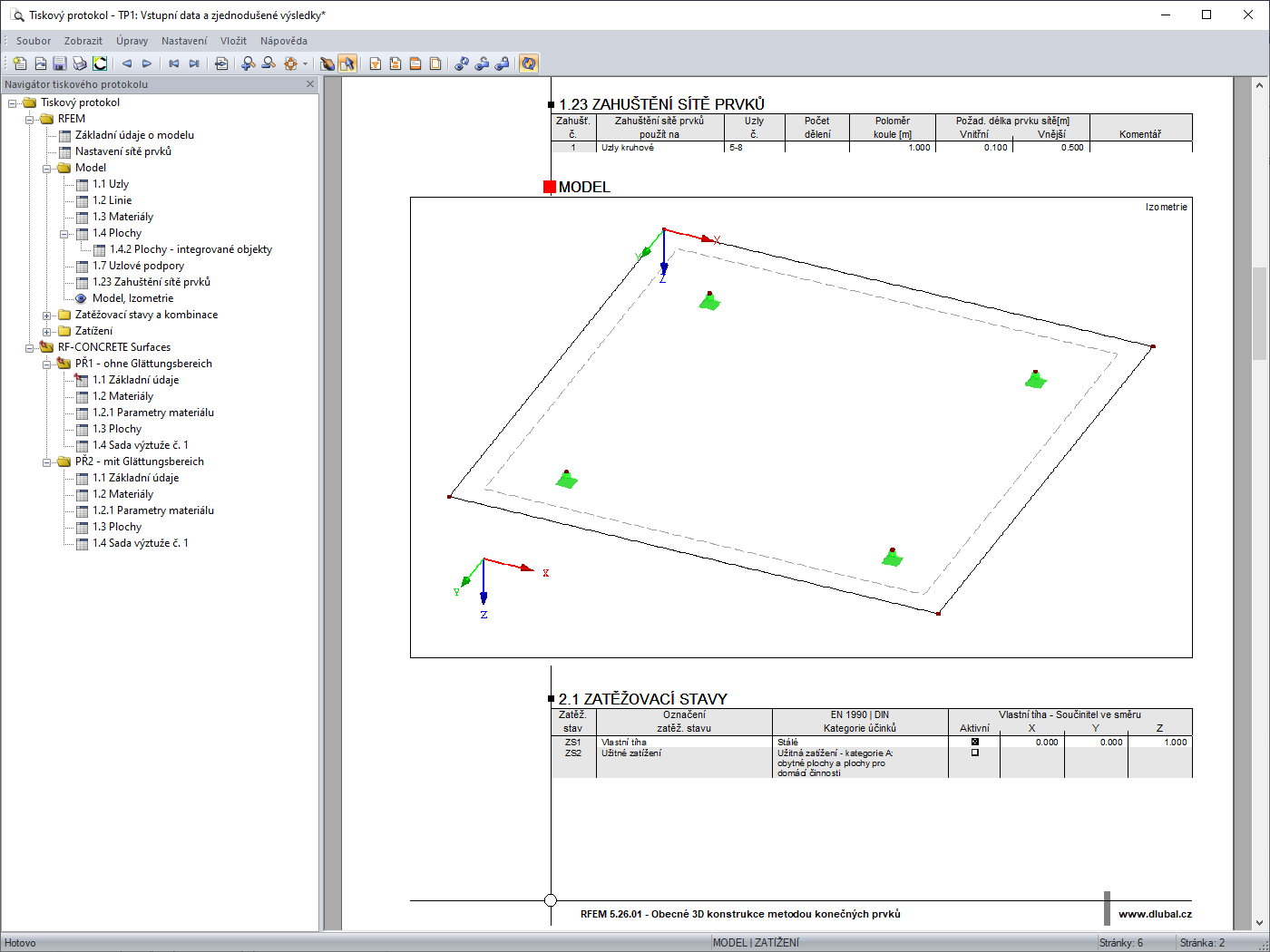Click the orange four-arrow view icon
Viewport: 1270px width, 952px height.
pos(290,63)
